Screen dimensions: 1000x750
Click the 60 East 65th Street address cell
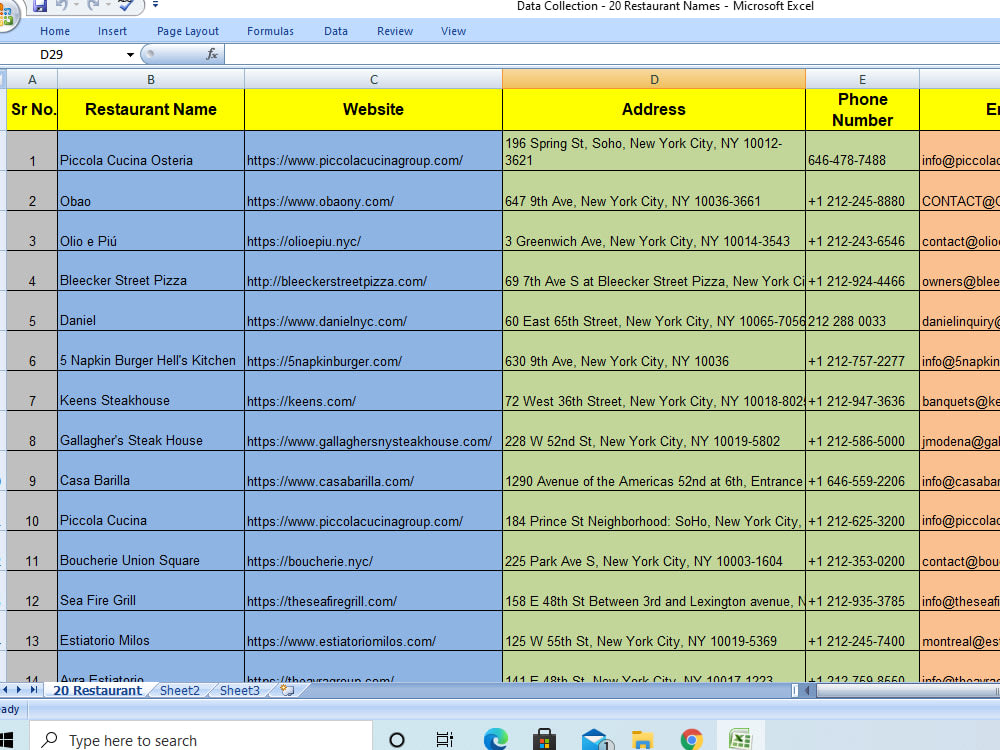pyautogui.click(x=654, y=311)
